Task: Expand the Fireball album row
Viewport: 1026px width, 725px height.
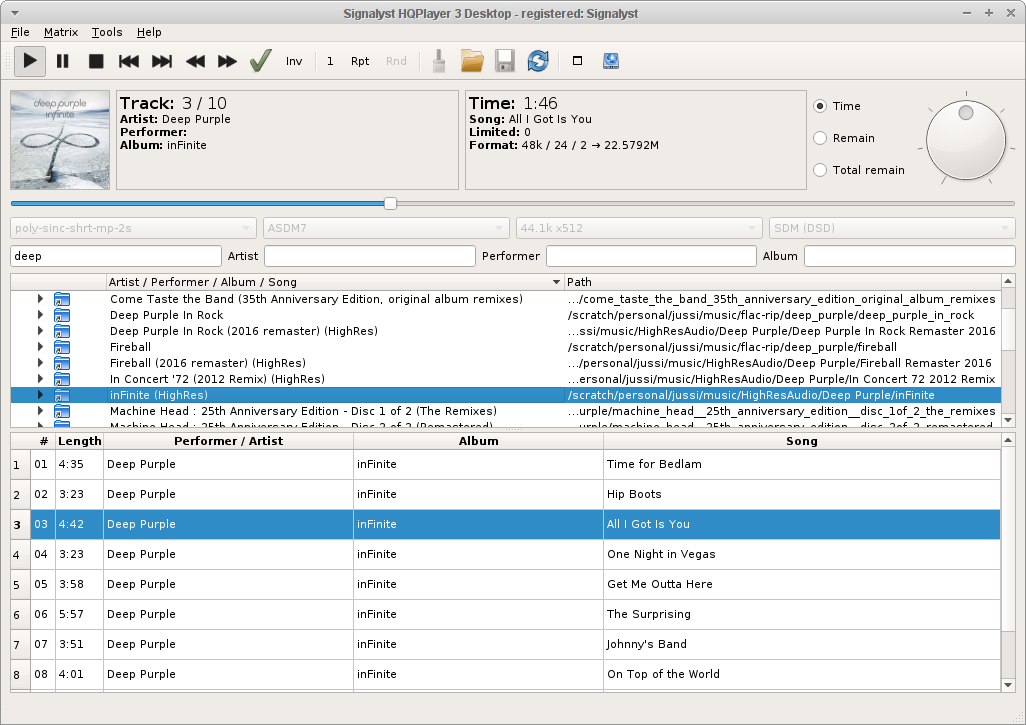Action: [40, 347]
